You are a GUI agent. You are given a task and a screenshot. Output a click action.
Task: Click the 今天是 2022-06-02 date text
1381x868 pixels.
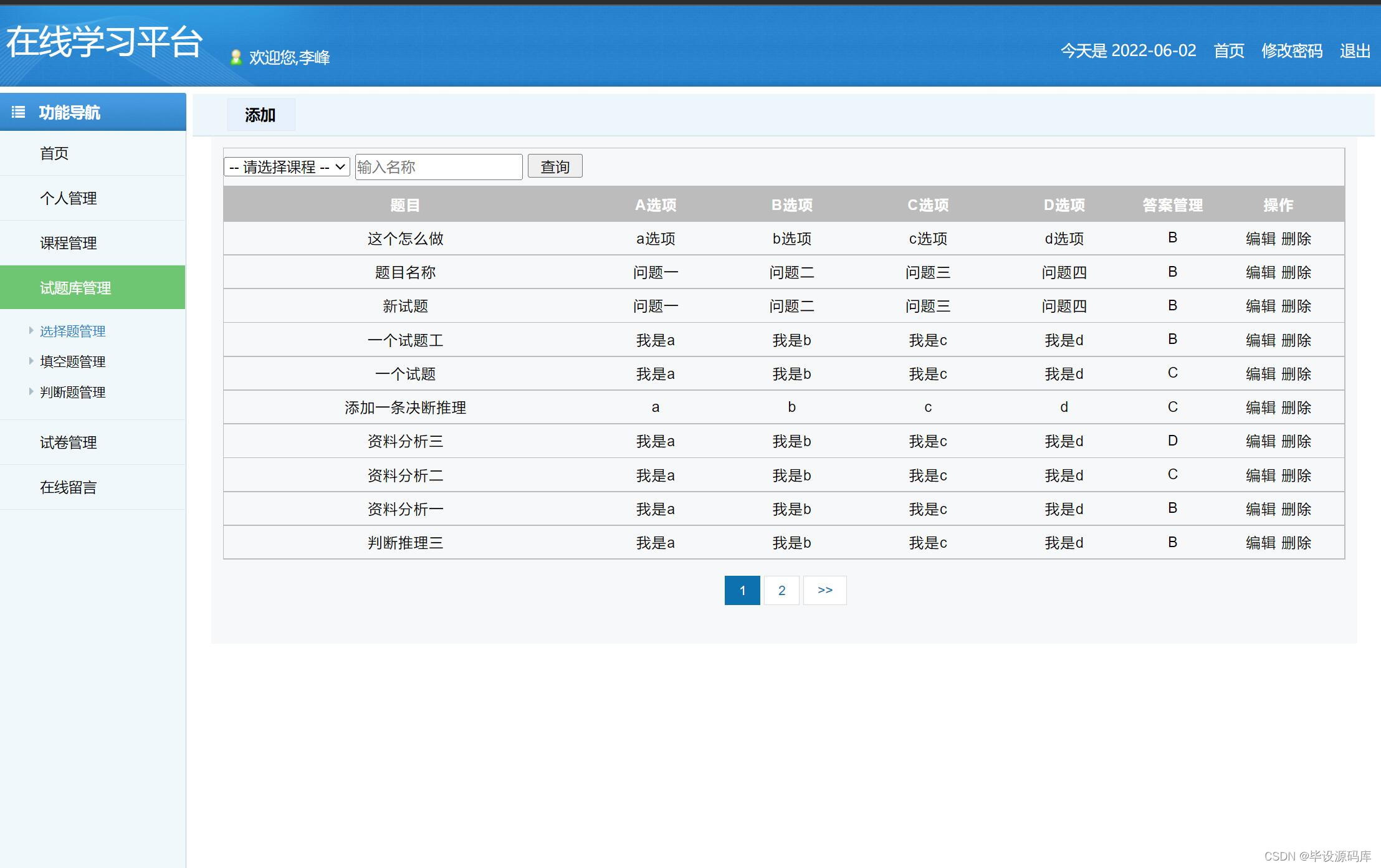[x=1129, y=50]
